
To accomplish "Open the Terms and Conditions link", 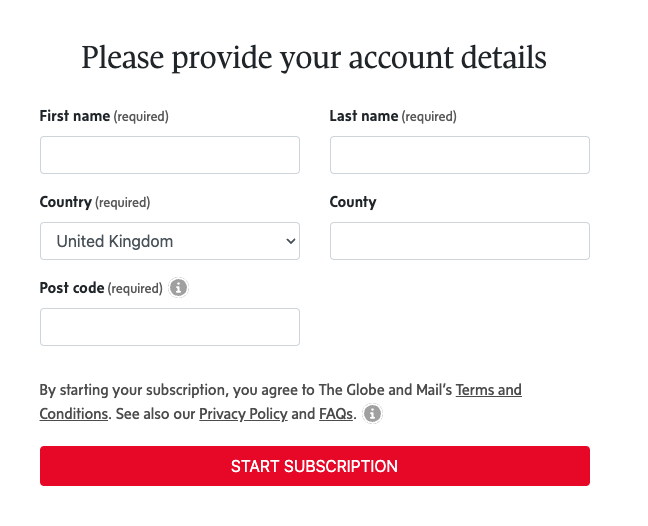I will [x=488, y=390].
